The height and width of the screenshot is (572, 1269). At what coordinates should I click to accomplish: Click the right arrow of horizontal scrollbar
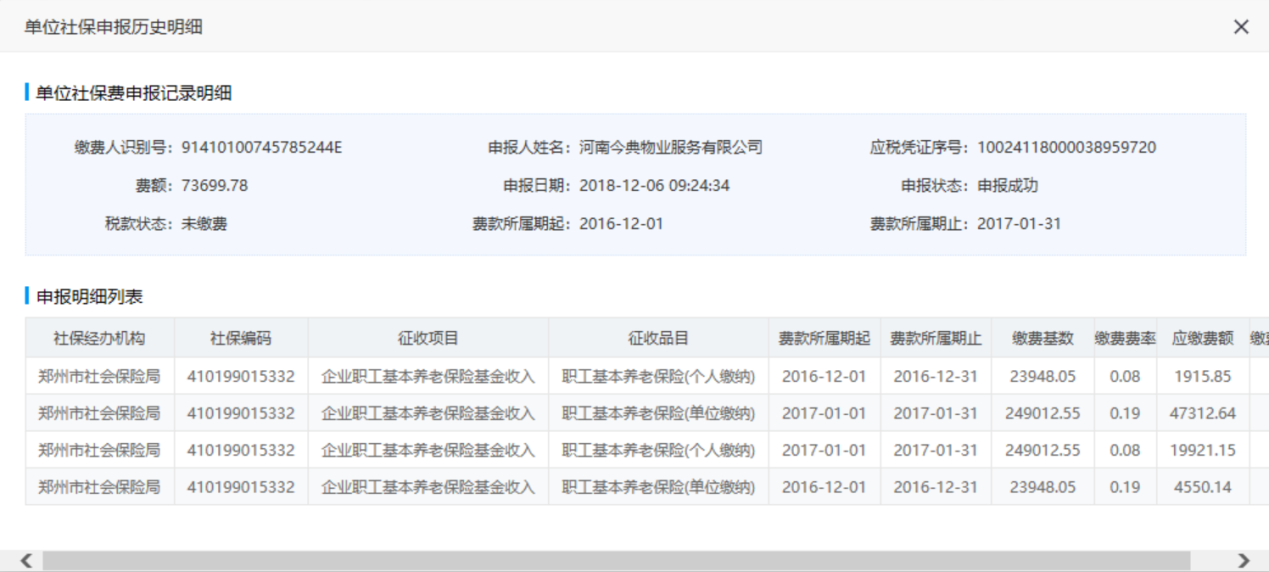pyautogui.click(x=1243, y=561)
